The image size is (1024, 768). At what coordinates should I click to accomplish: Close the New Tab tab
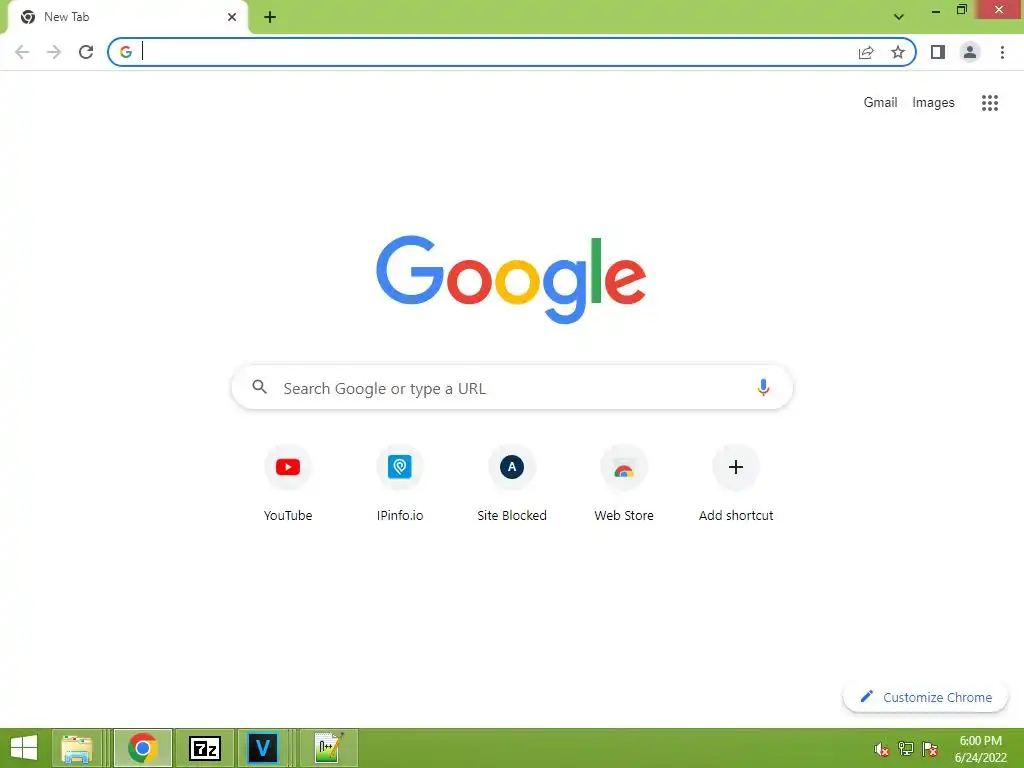(232, 17)
